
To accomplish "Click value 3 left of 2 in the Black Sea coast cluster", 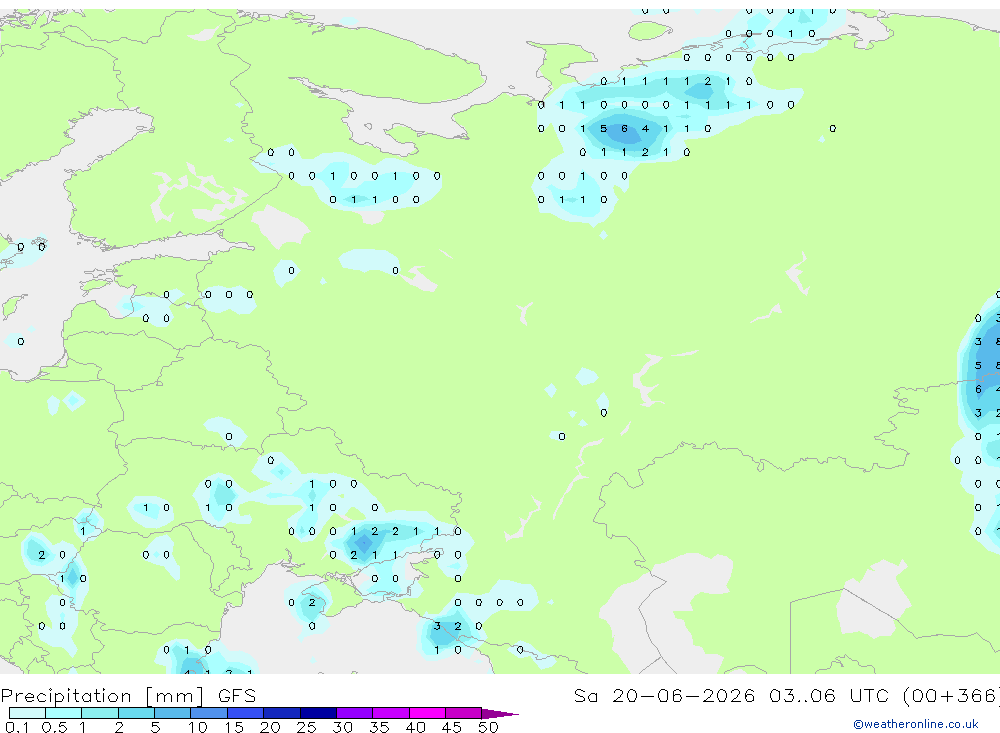I will 437,626.
